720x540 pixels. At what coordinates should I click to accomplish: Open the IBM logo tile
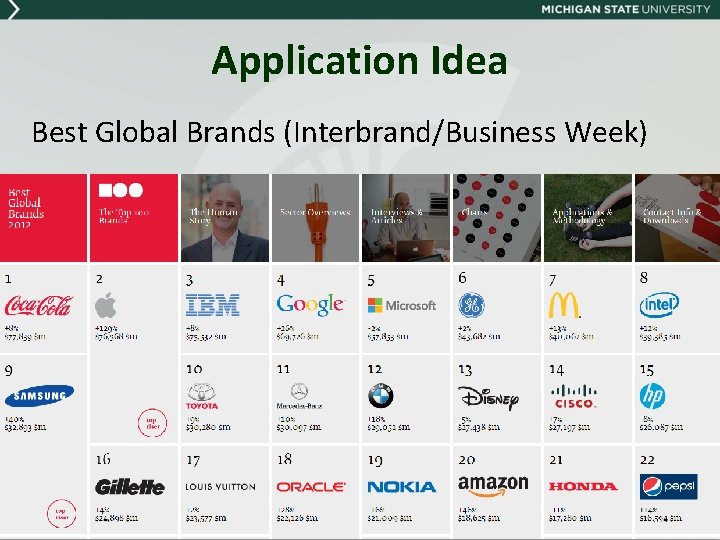[x=213, y=305]
